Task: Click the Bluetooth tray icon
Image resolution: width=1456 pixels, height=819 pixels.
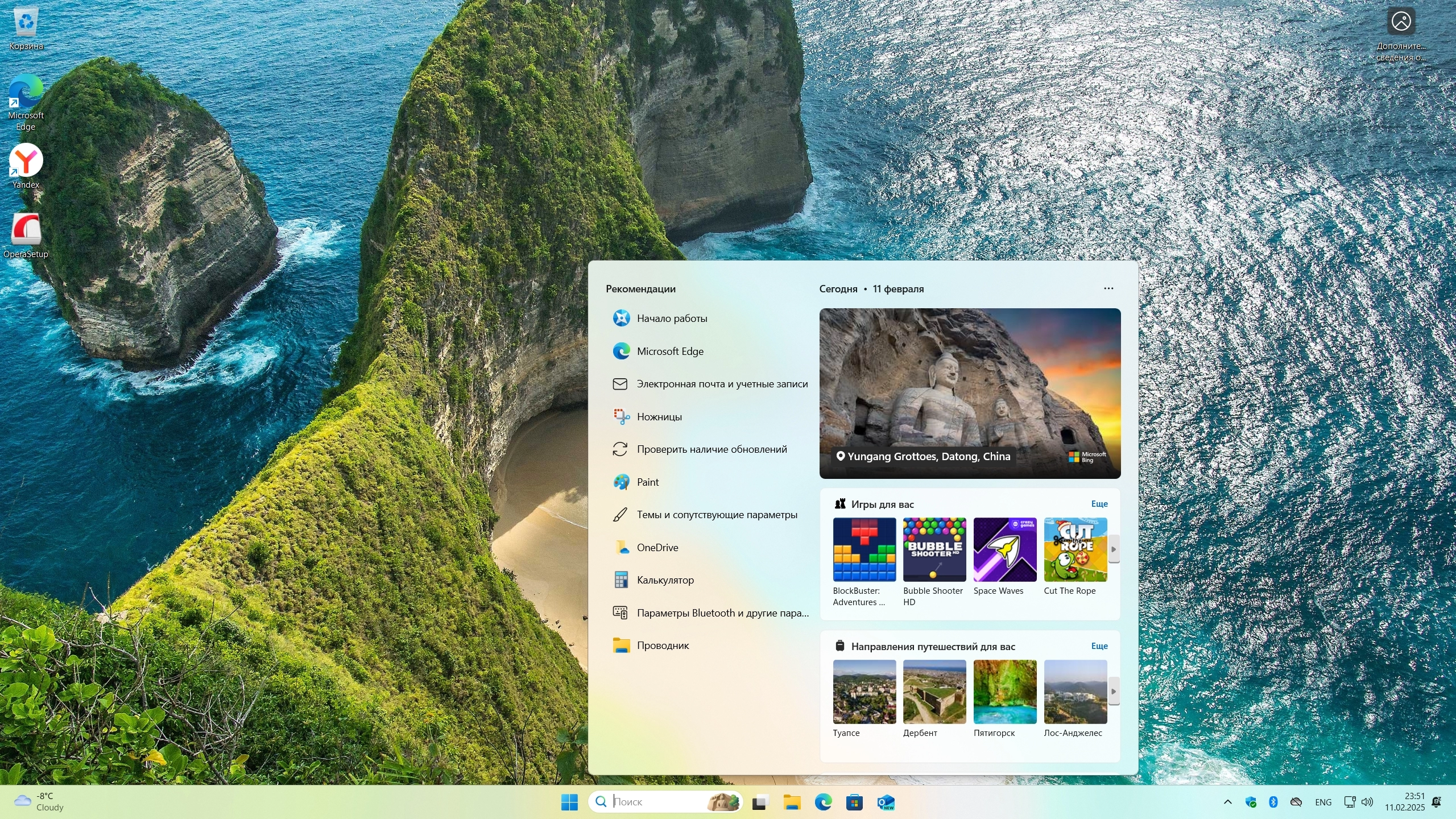Action: (1273, 802)
